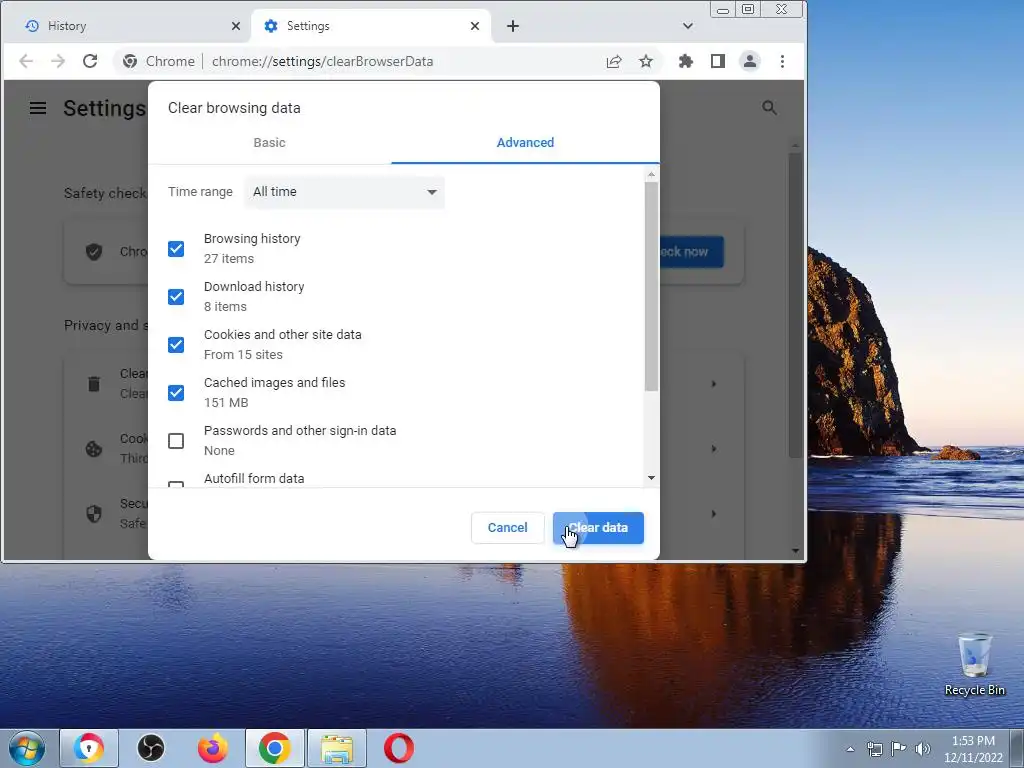Screen dimensions: 1024x768
Task: Click the cookie icon in Privacy section
Action: tap(94, 449)
